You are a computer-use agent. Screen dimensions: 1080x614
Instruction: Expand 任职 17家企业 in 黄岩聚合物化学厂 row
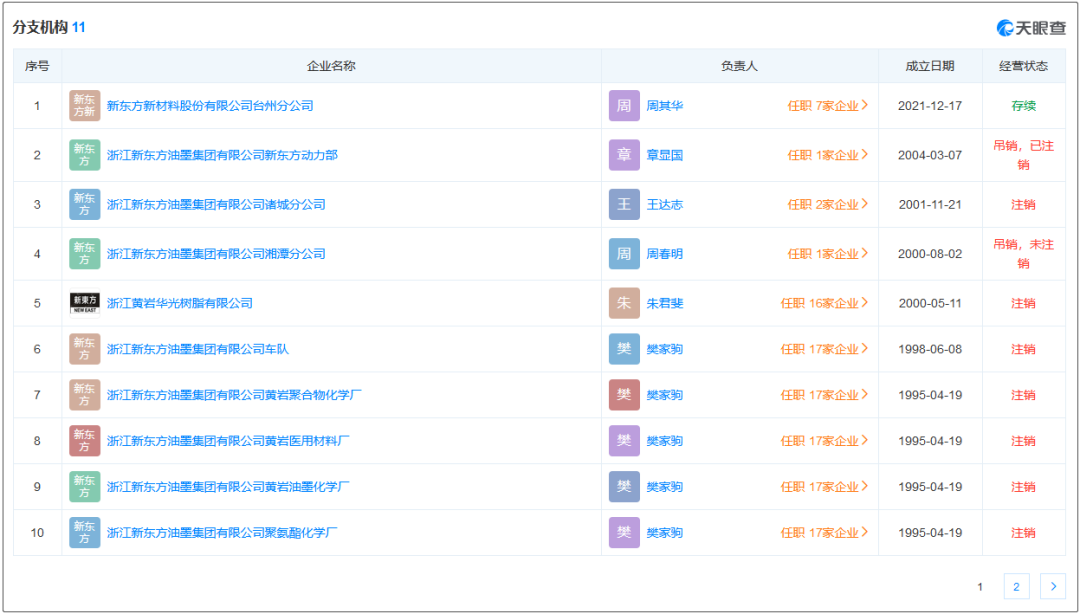point(824,395)
